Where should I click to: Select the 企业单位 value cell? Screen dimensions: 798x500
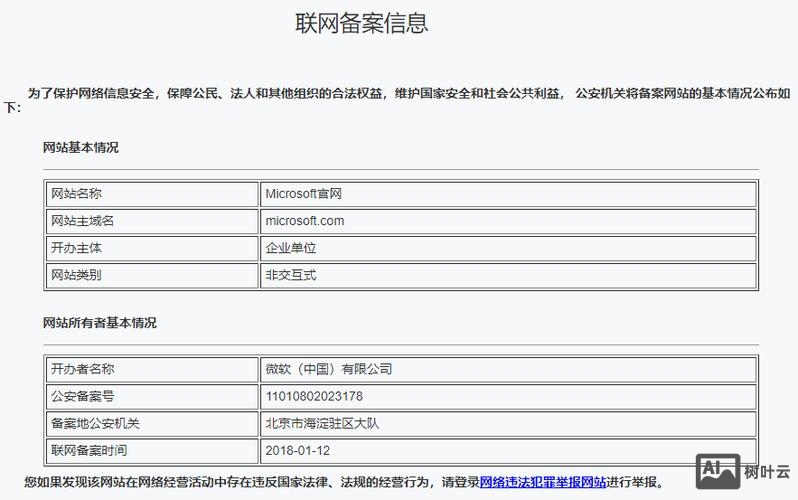point(508,248)
